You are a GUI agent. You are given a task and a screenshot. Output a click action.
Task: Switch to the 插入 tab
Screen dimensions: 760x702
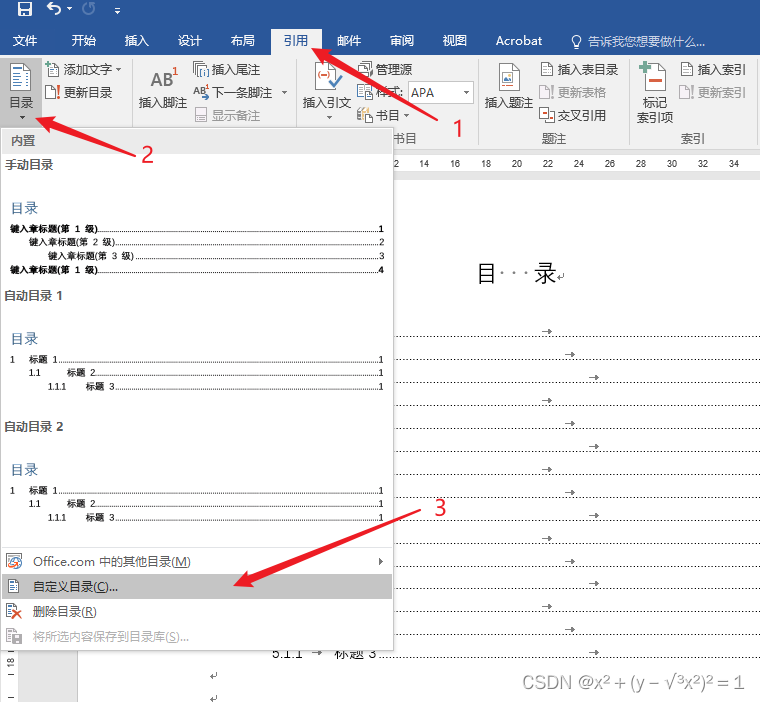coord(137,41)
